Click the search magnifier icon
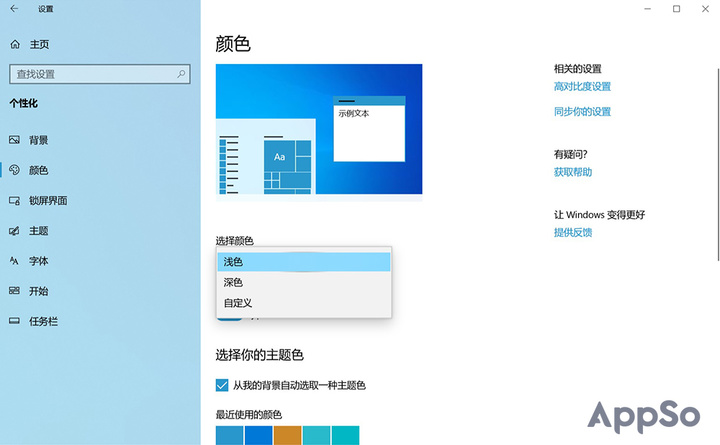The image size is (720, 445). pyautogui.click(x=181, y=74)
